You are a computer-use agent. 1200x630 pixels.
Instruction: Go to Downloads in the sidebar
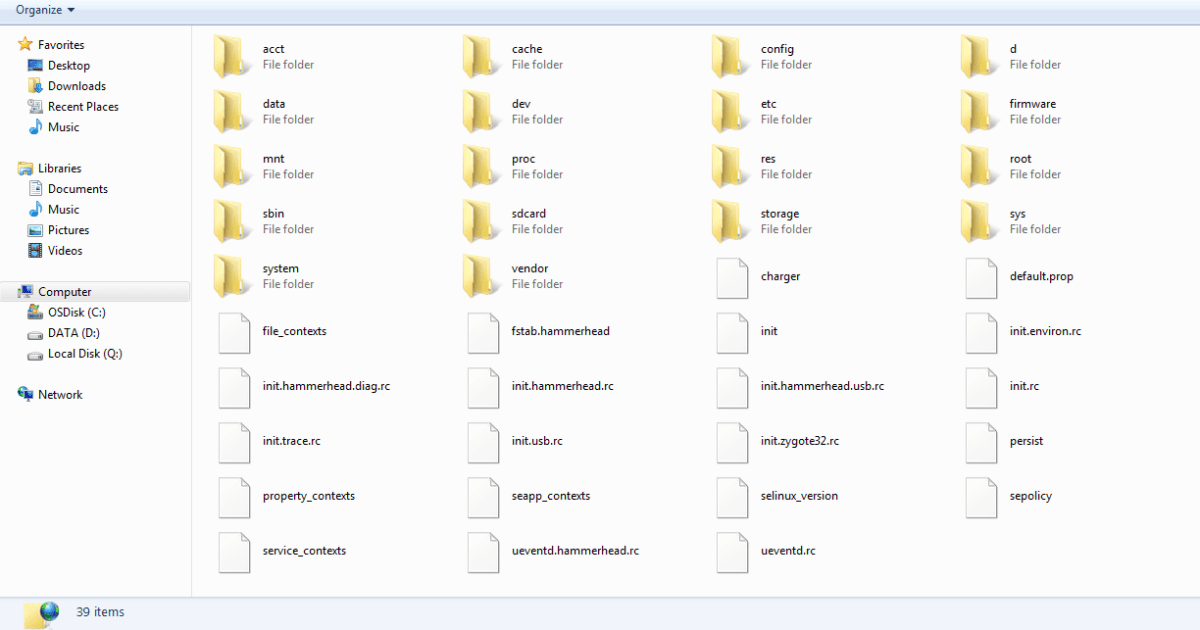(76, 86)
